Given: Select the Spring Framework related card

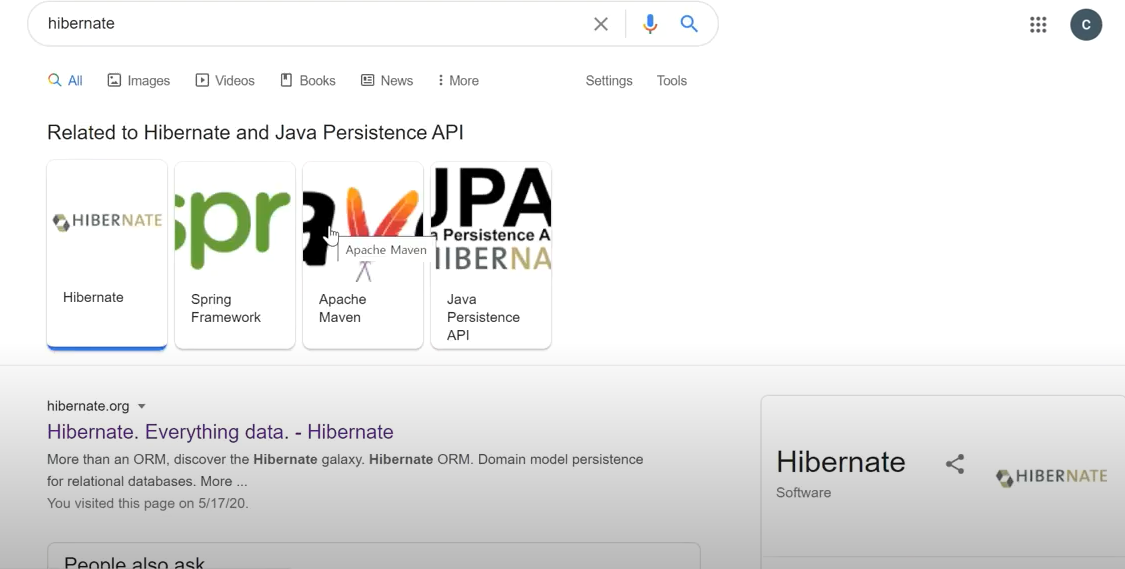Looking at the screenshot, I should pos(235,255).
